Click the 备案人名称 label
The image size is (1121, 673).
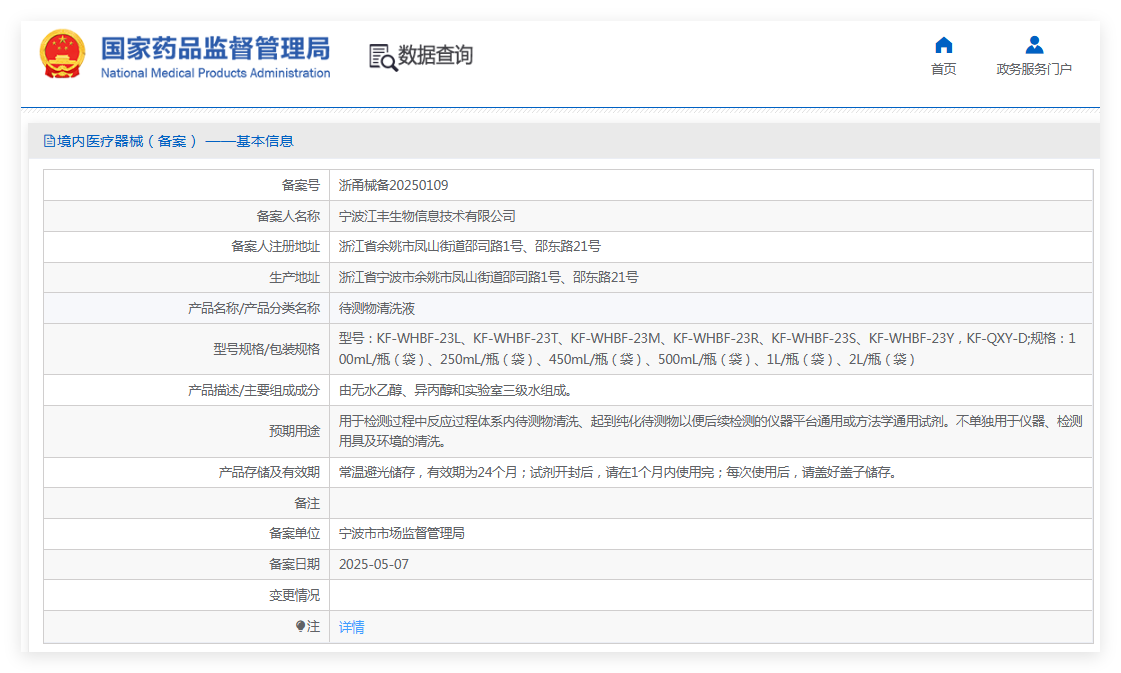click(288, 216)
